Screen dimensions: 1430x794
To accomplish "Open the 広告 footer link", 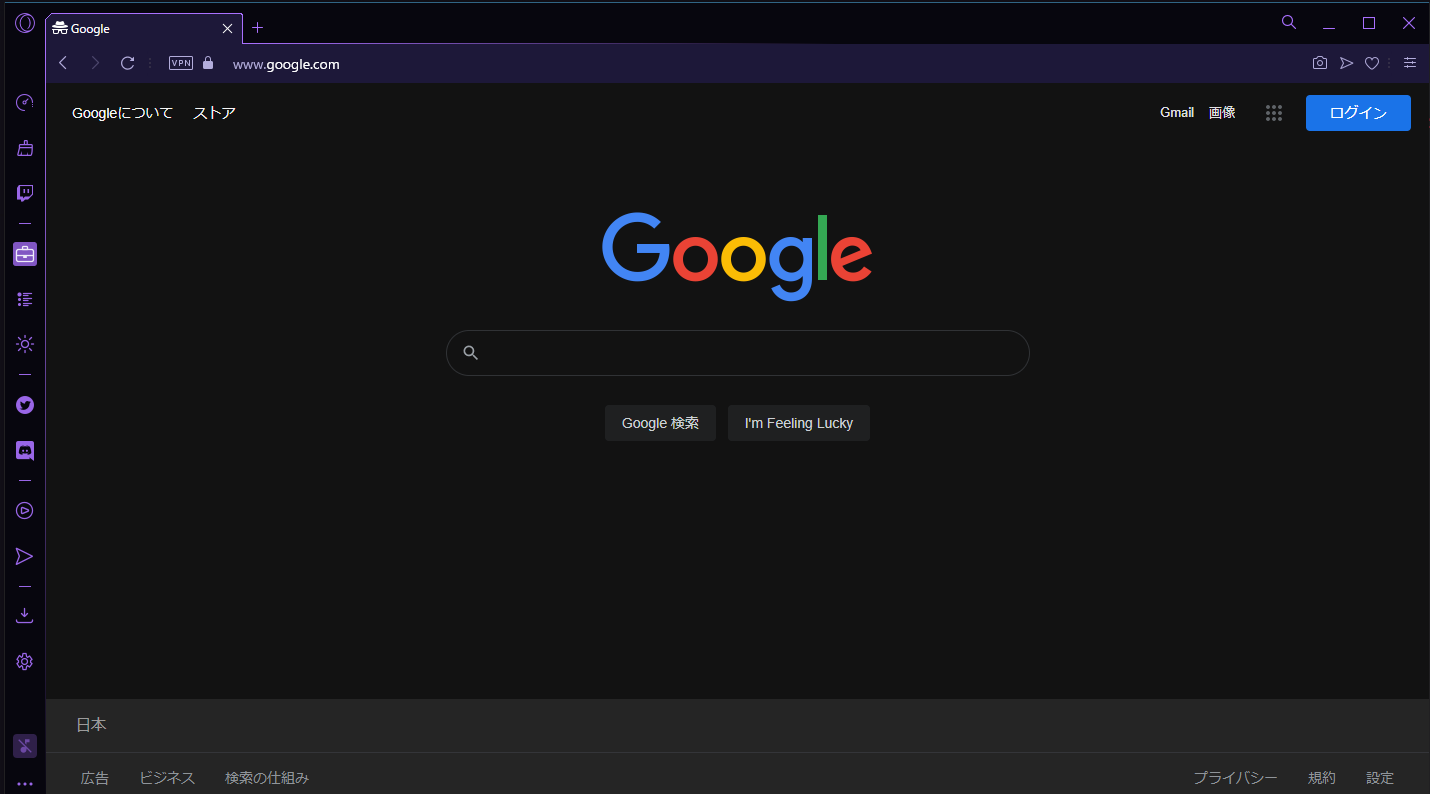I will (x=95, y=778).
